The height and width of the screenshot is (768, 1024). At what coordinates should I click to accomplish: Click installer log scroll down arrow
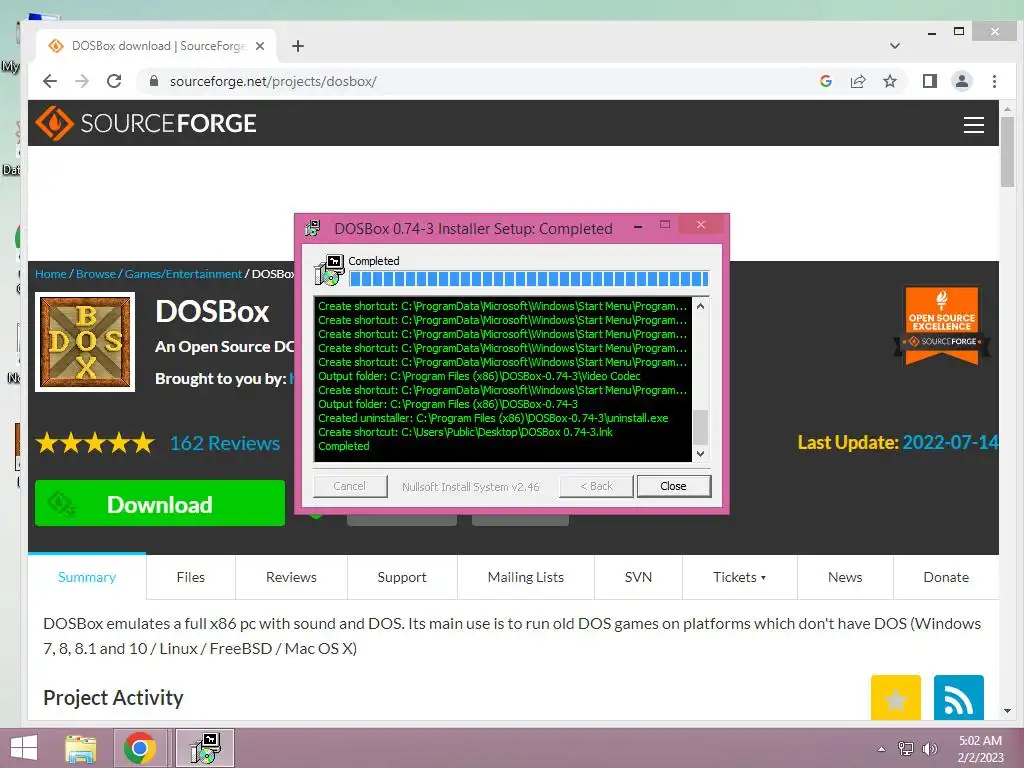(x=700, y=454)
